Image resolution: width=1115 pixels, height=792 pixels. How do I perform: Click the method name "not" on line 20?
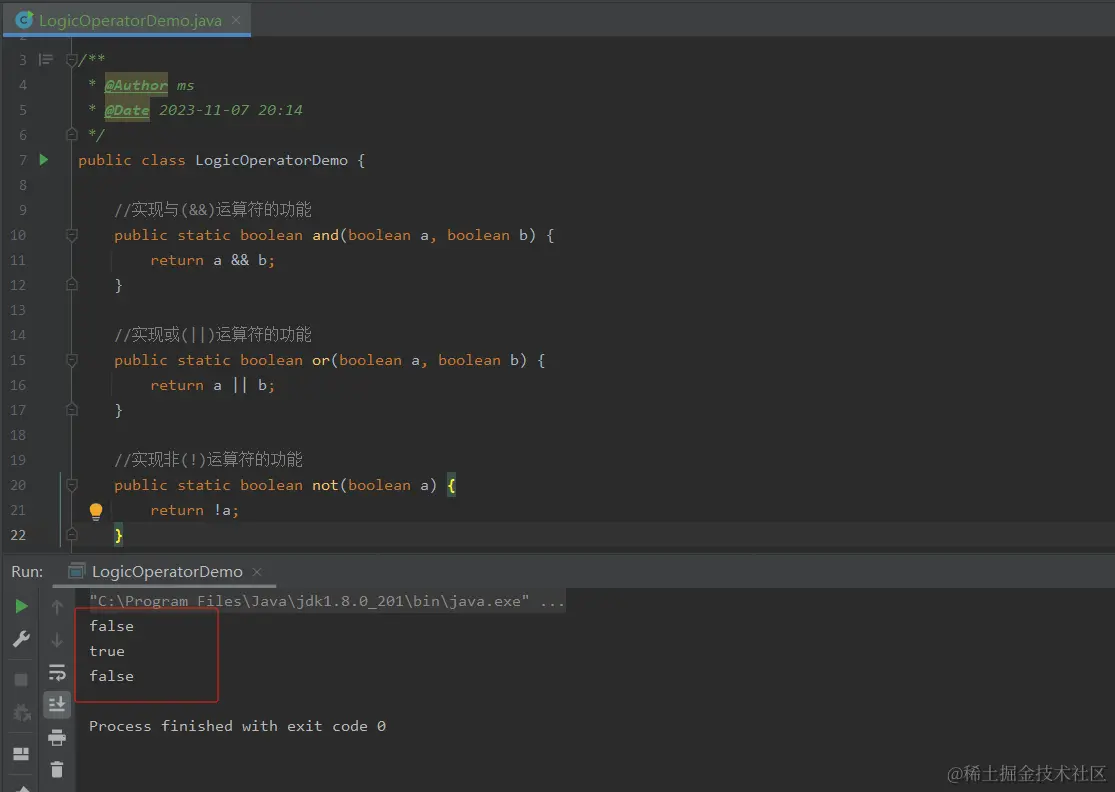tap(325, 485)
